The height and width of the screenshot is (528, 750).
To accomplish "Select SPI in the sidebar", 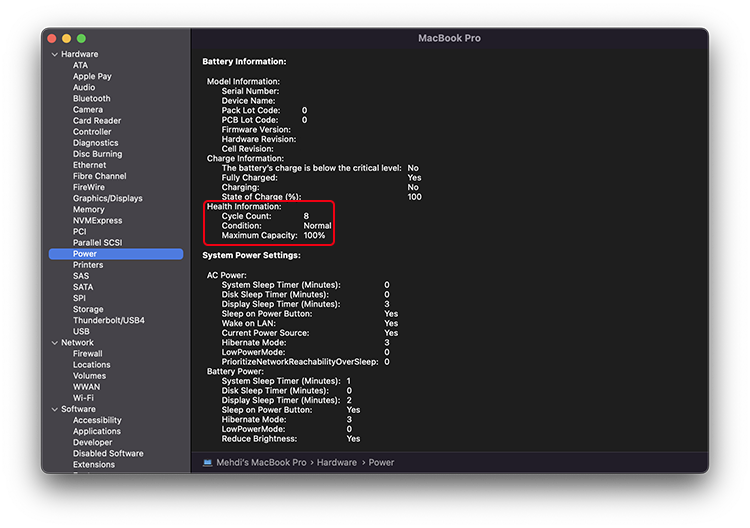I will pos(79,298).
